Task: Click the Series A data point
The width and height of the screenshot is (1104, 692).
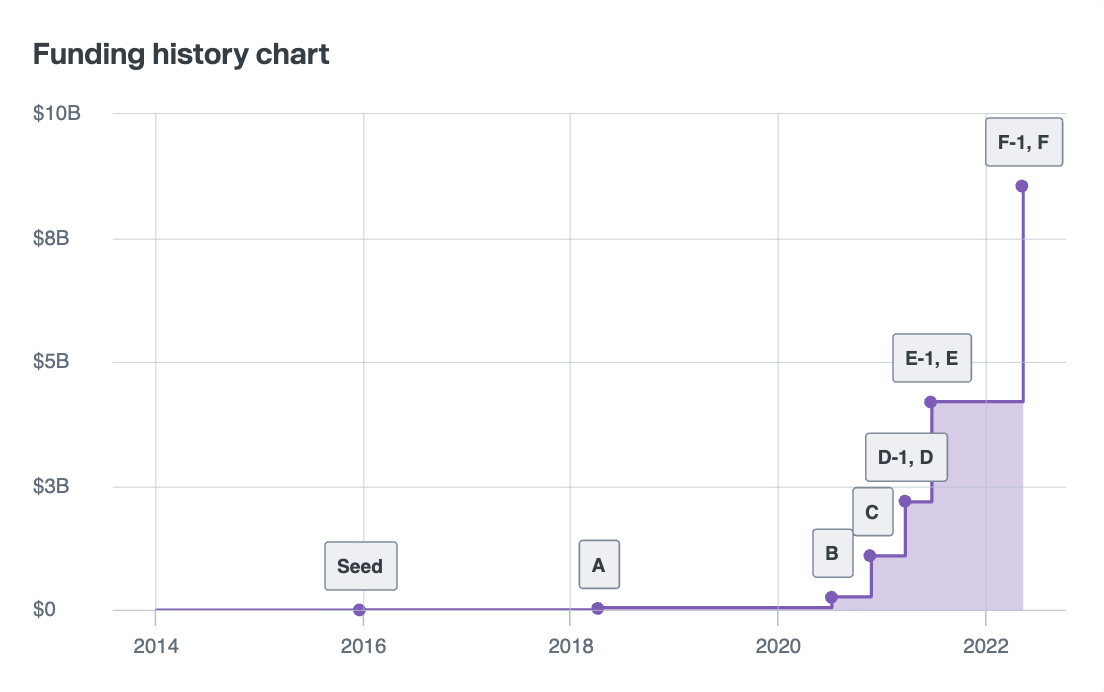Action: (x=598, y=608)
